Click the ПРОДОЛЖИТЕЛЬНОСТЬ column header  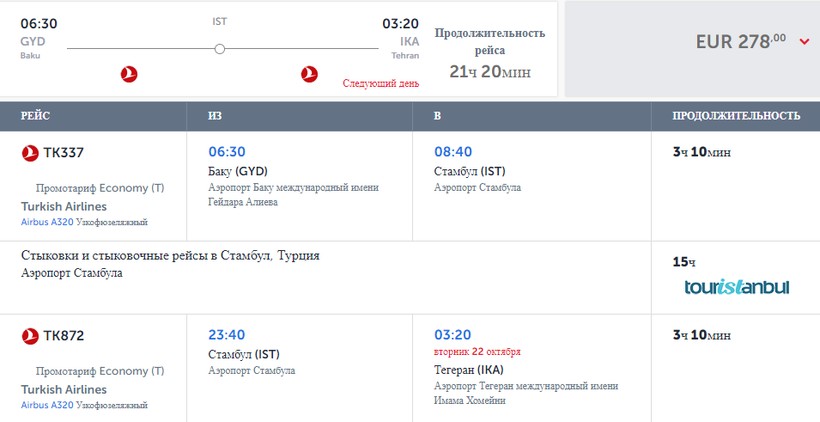736,116
